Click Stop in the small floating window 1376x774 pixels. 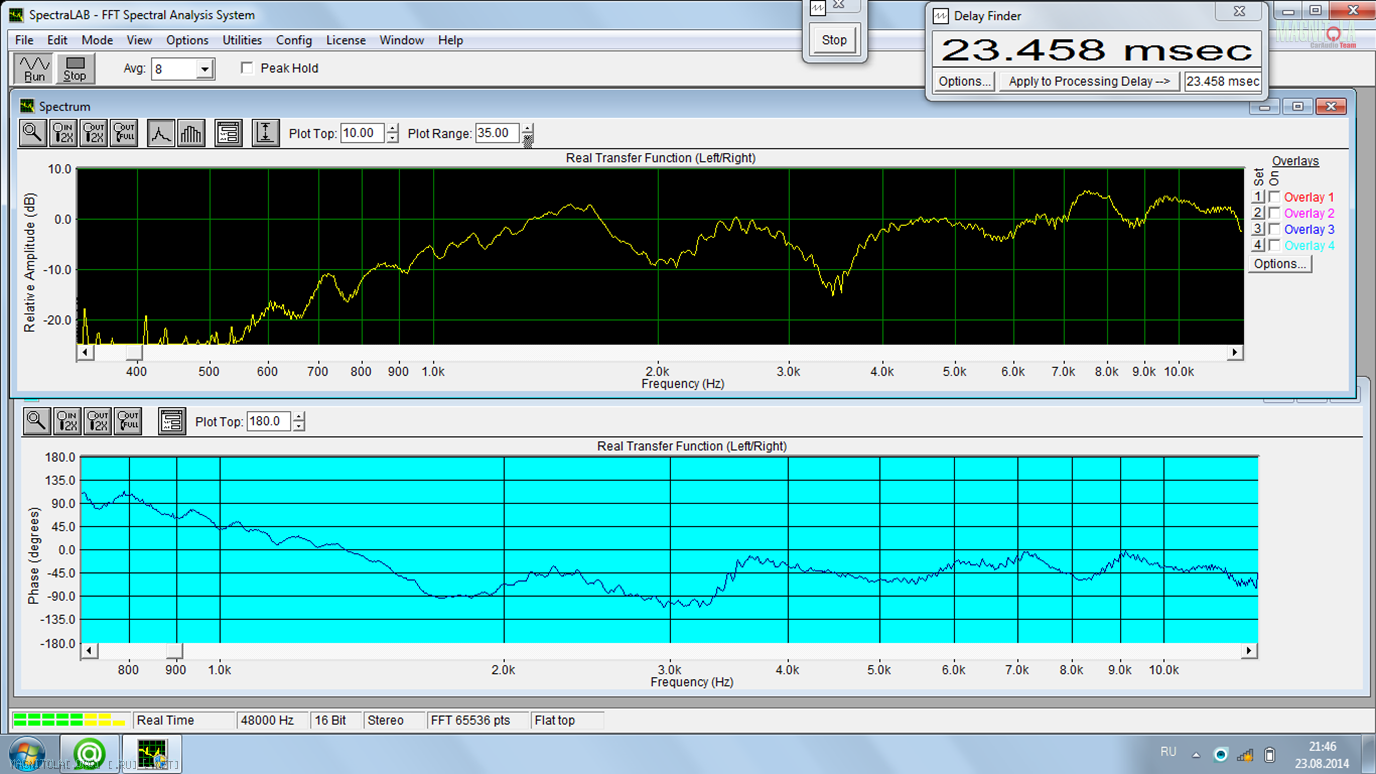point(834,40)
